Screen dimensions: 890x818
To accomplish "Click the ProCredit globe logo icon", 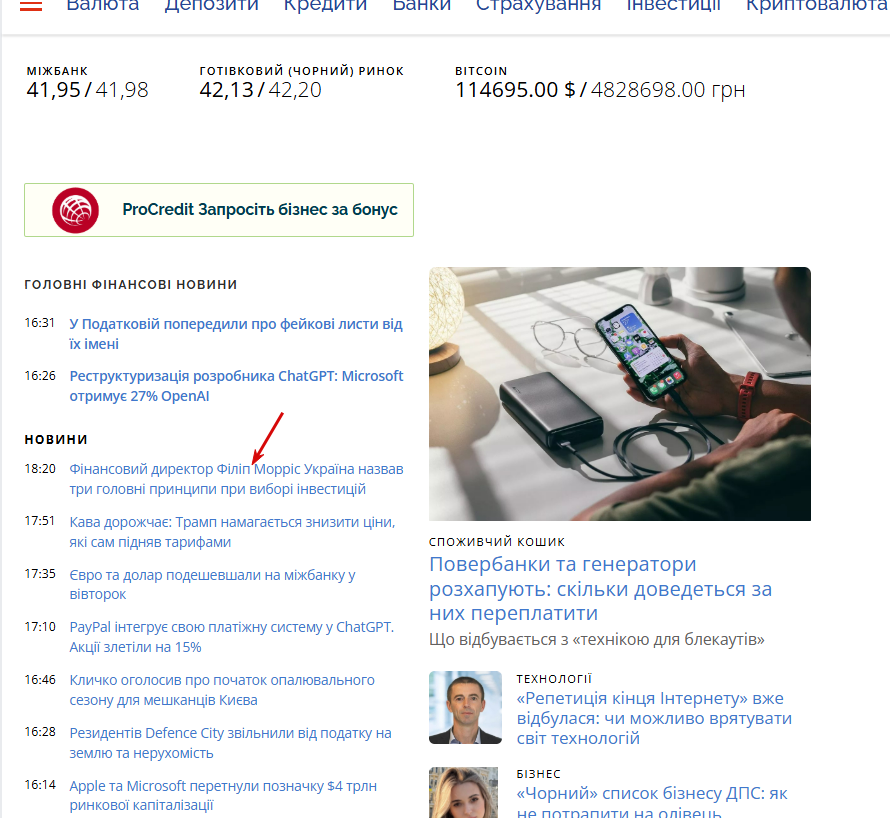I will tap(75, 210).
